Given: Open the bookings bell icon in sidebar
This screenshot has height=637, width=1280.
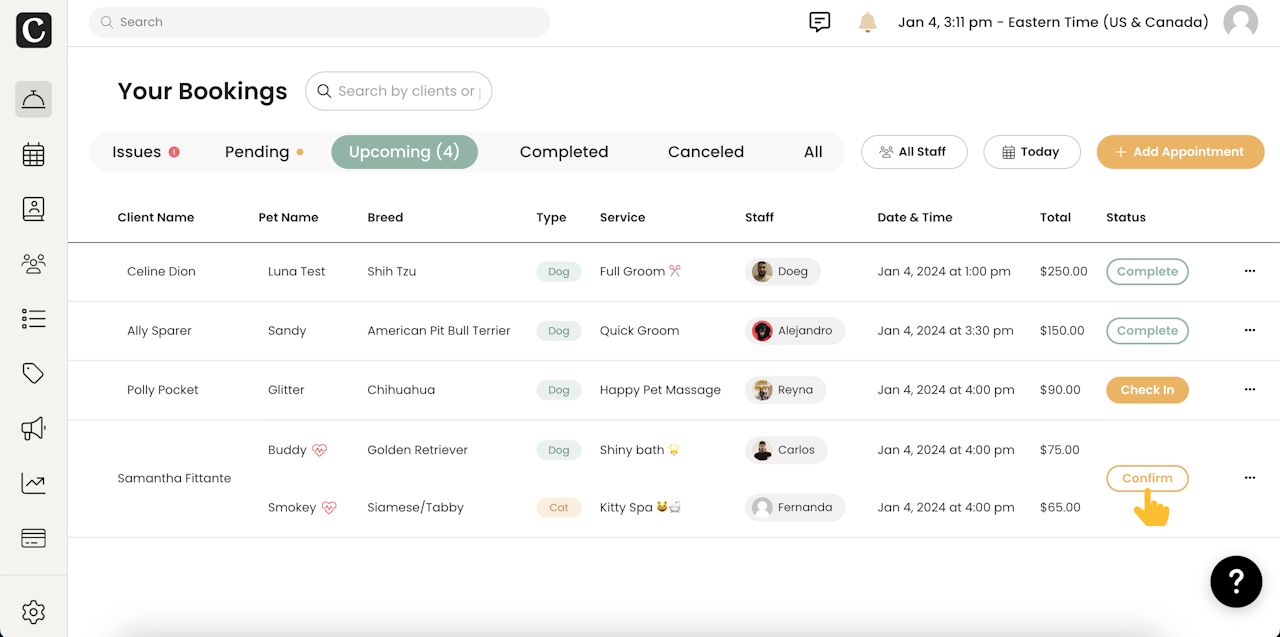Looking at the screenshot, I should click(33, 99).
